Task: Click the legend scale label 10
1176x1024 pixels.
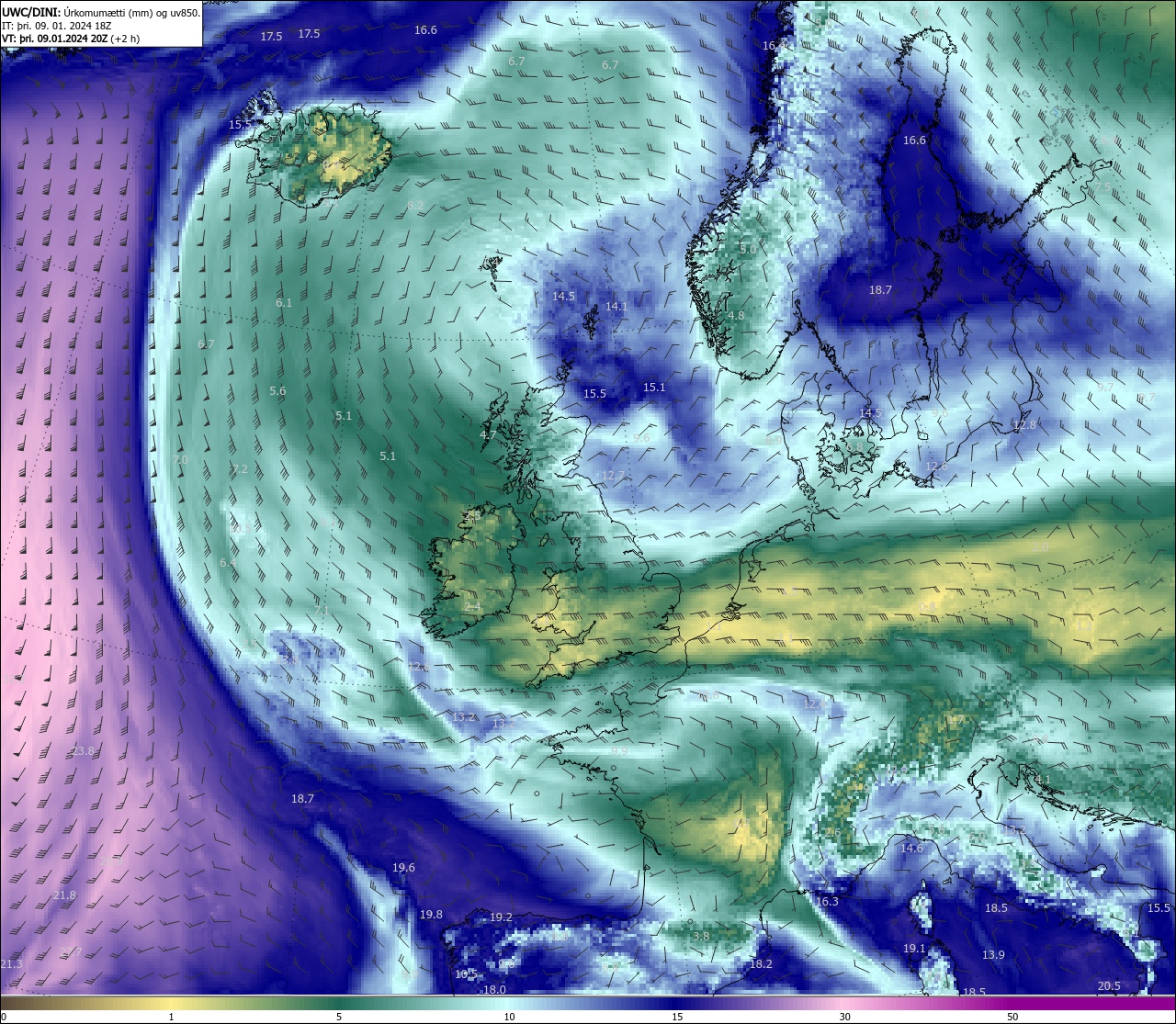Action: click(x=509, y=1017)
